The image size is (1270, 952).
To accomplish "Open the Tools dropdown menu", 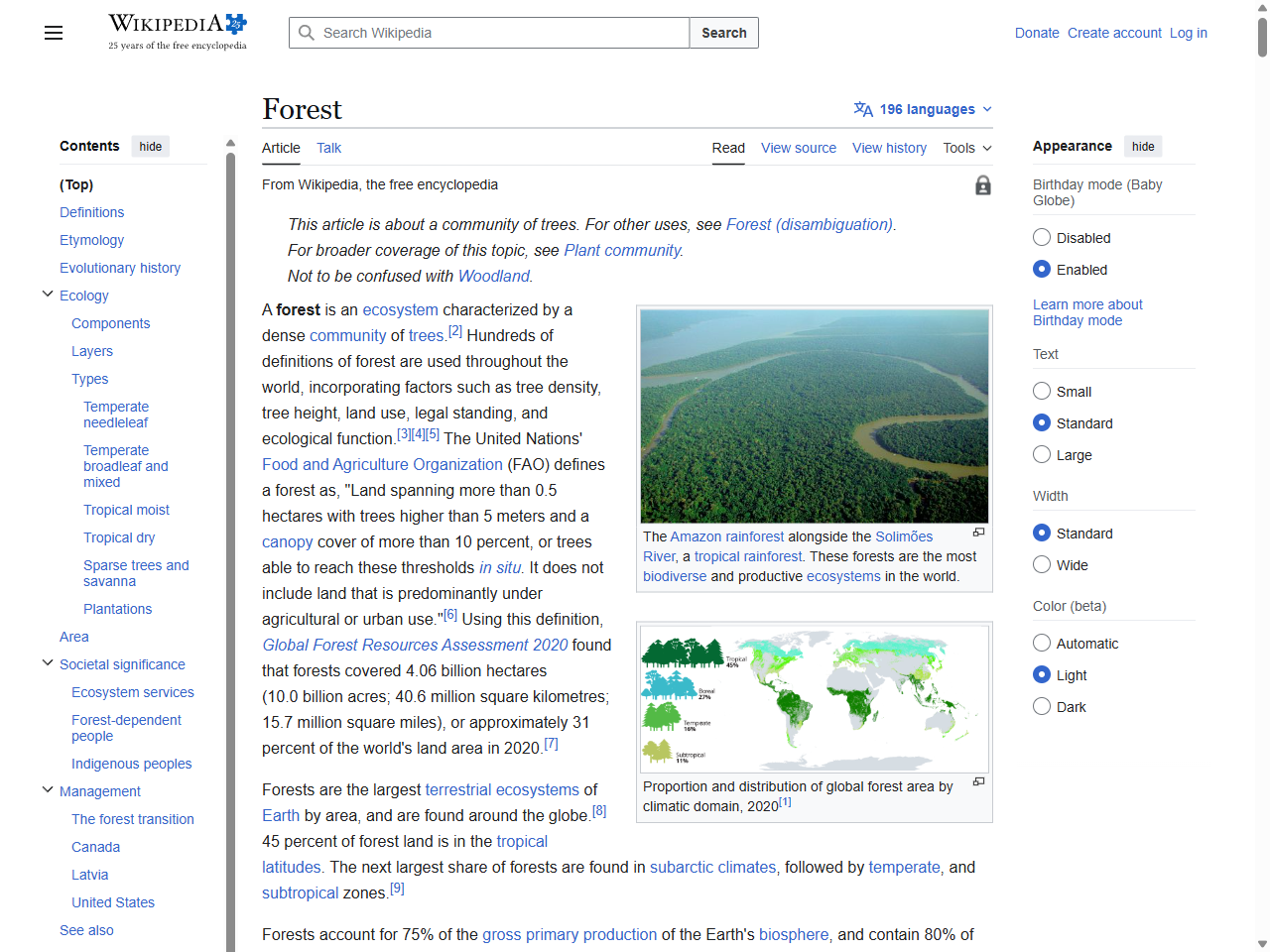I will pos(967,148).
